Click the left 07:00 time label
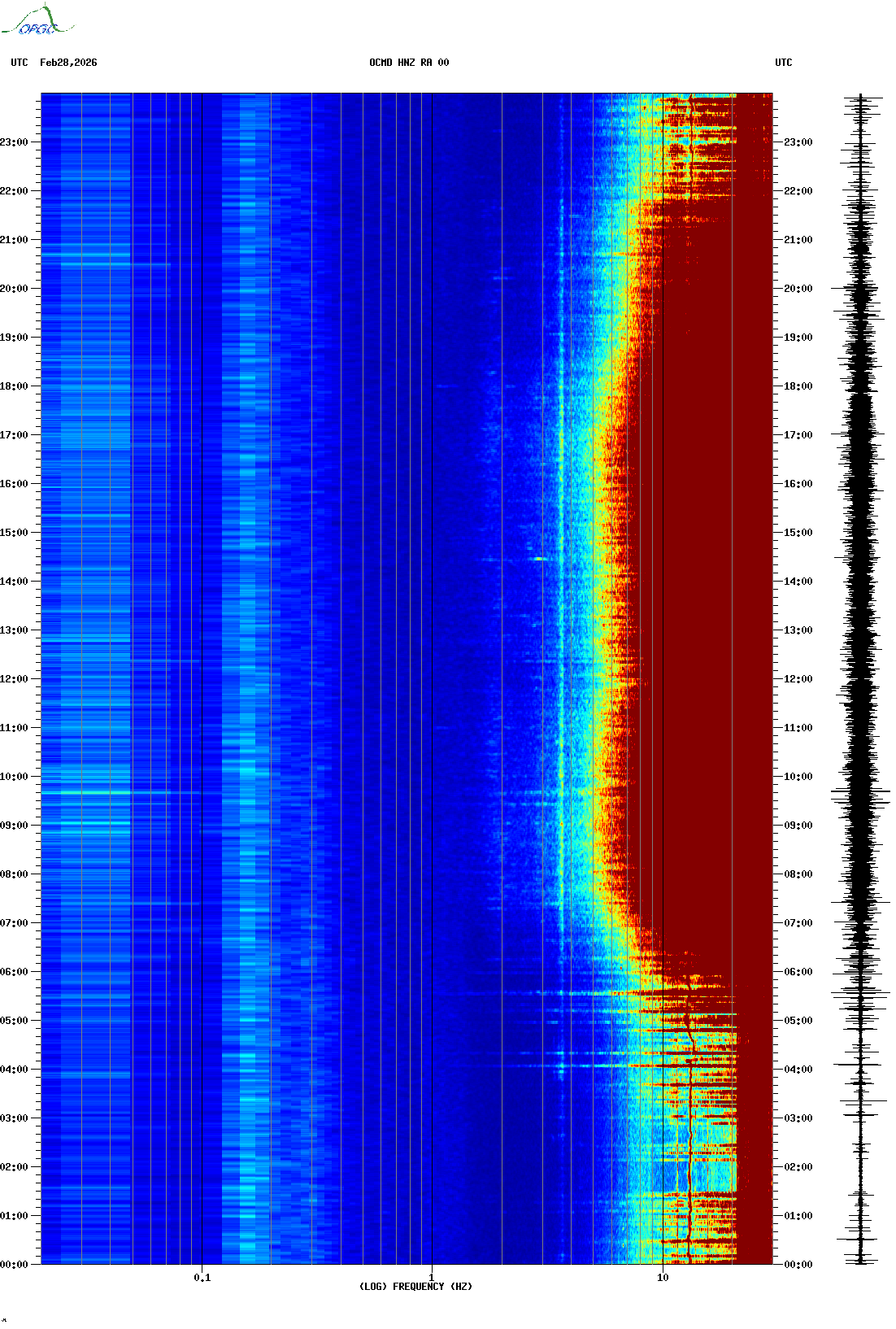Viewport: 896px width, 1329px height. [14, 923]
